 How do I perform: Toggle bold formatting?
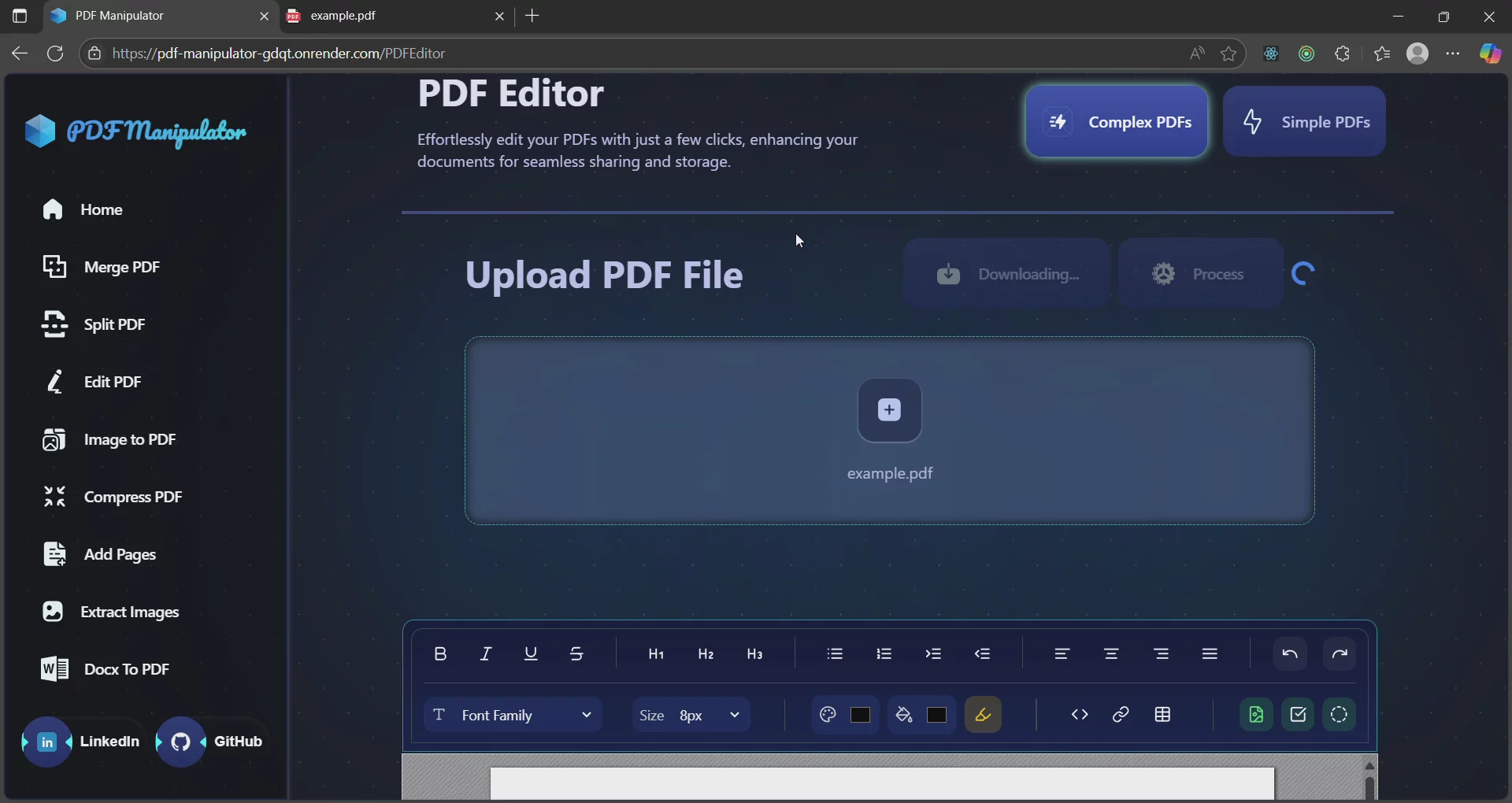(x=440, y=653)
